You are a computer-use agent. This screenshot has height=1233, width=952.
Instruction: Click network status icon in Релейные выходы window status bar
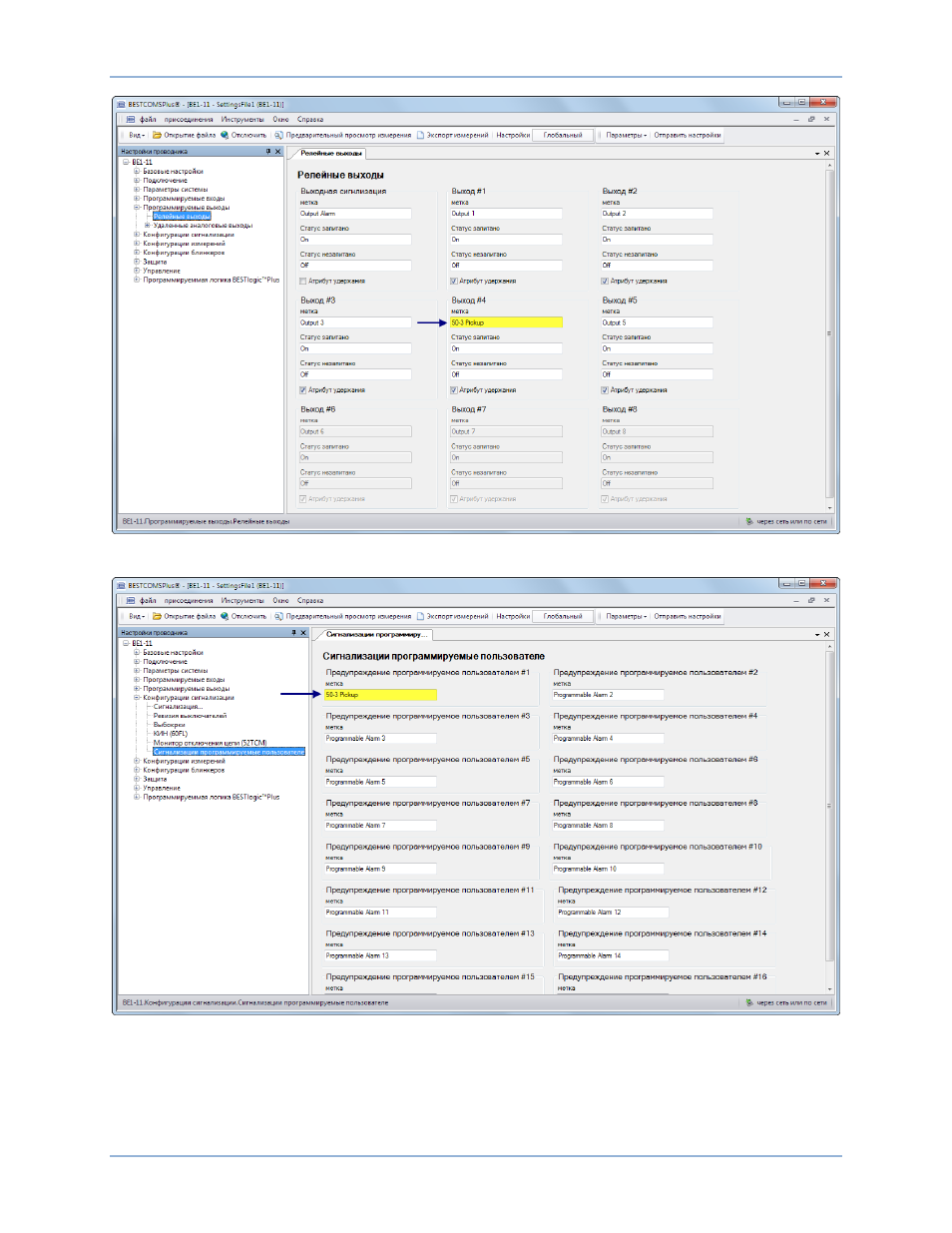tap(749, 521)
